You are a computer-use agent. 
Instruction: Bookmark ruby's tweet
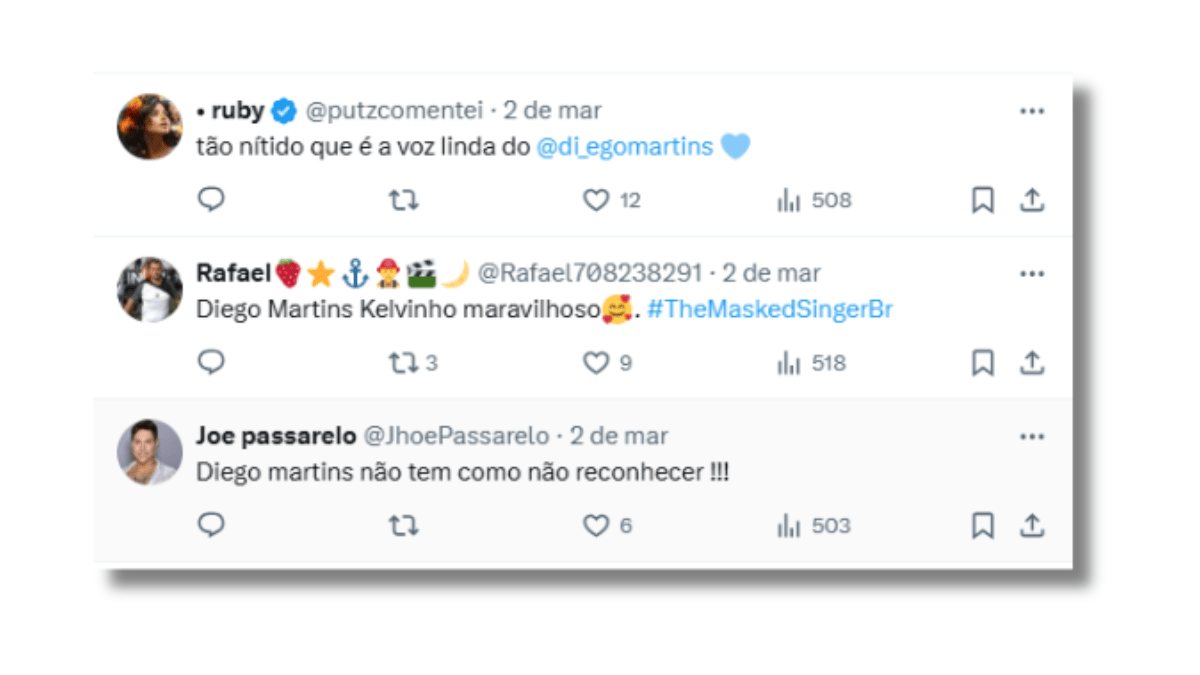click(x=982, y=199)
